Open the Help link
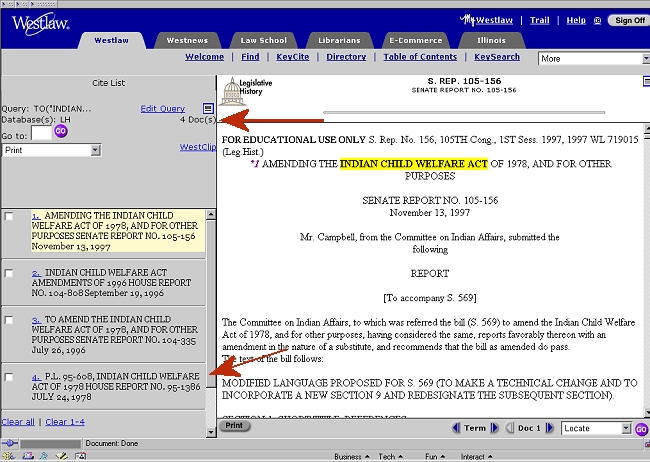 (x=576, y=20)
